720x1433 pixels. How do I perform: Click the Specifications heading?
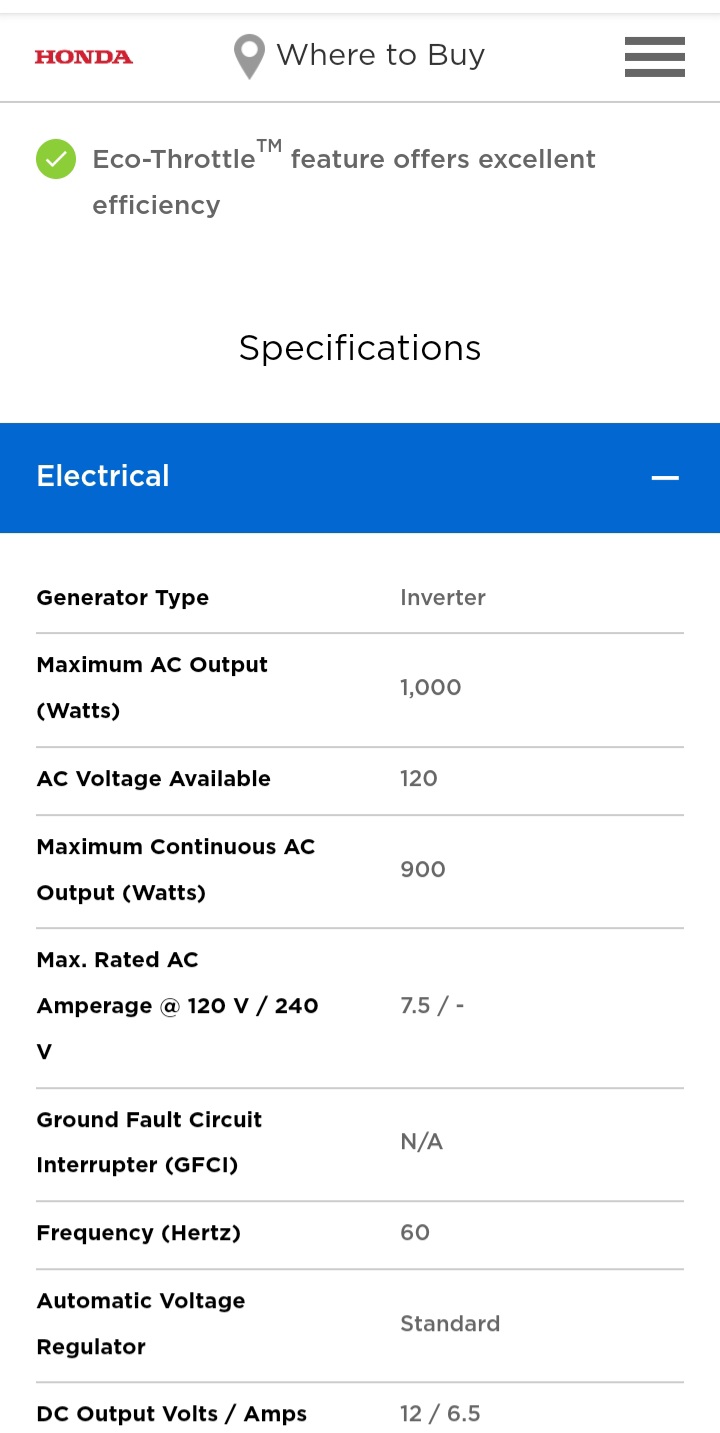click(x=360, y=348)
